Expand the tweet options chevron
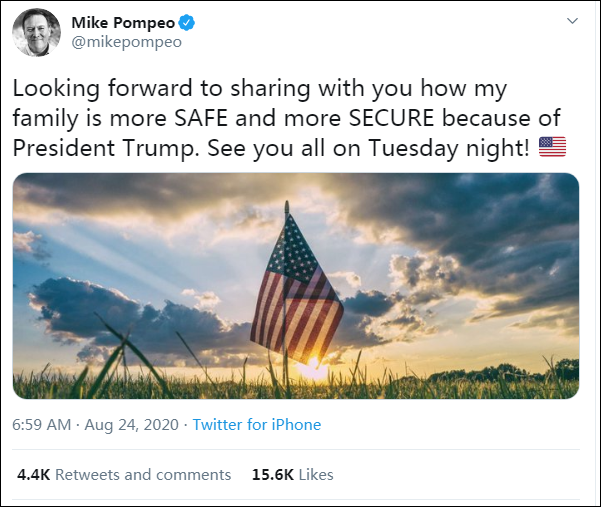The height and width of the screenshot is (507, 601). coord(572,22)
